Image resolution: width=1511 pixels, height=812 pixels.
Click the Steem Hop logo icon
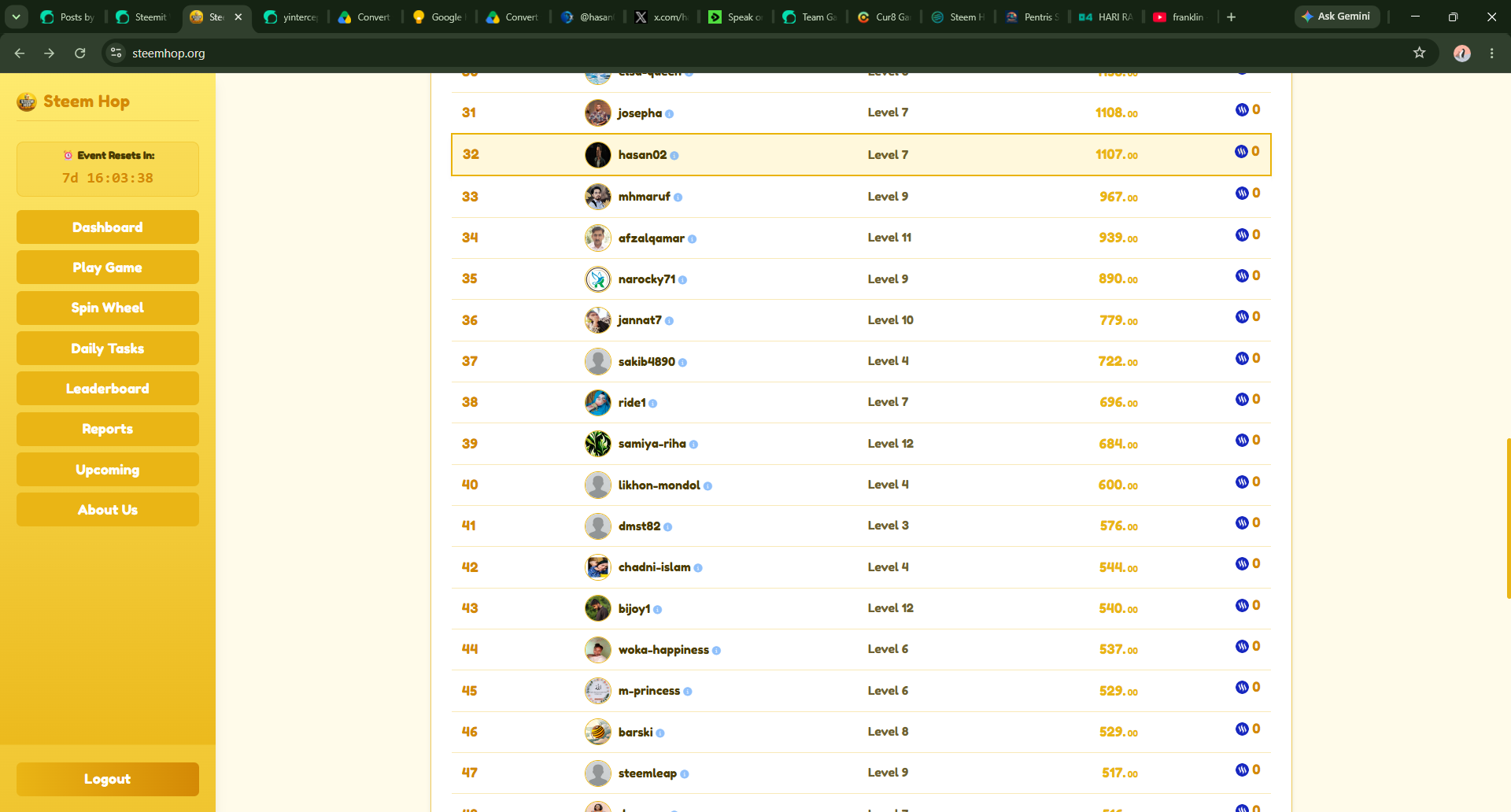(x=27, y=101)
